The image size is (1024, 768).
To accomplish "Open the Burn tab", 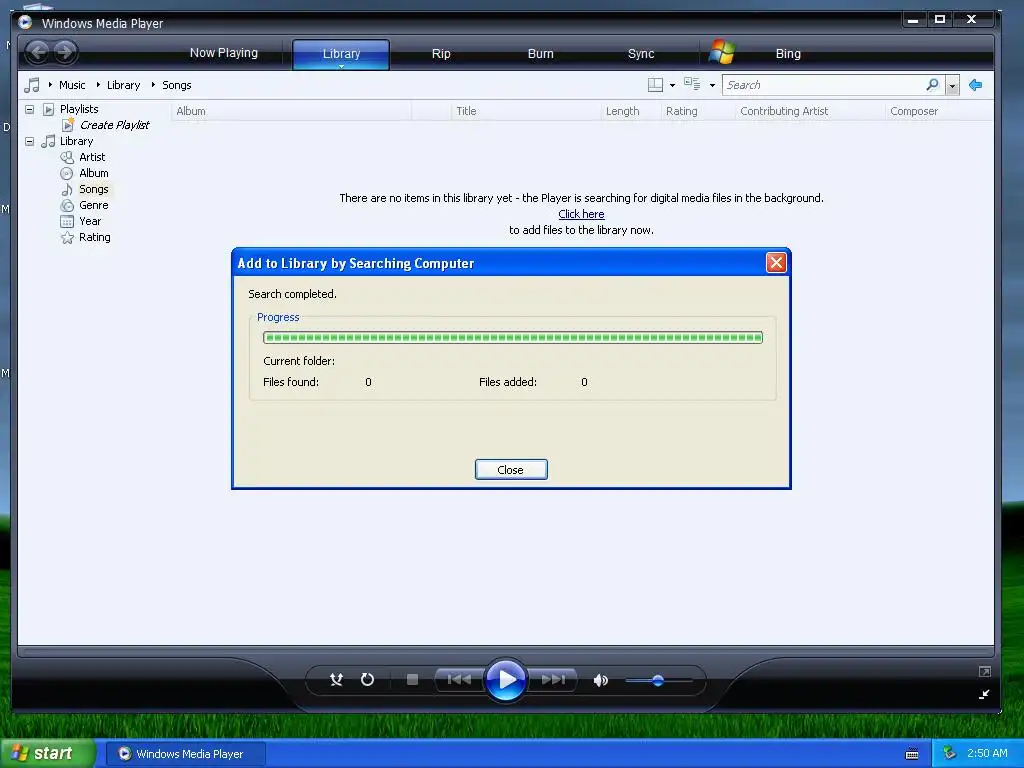I will [x=540, y=54].
